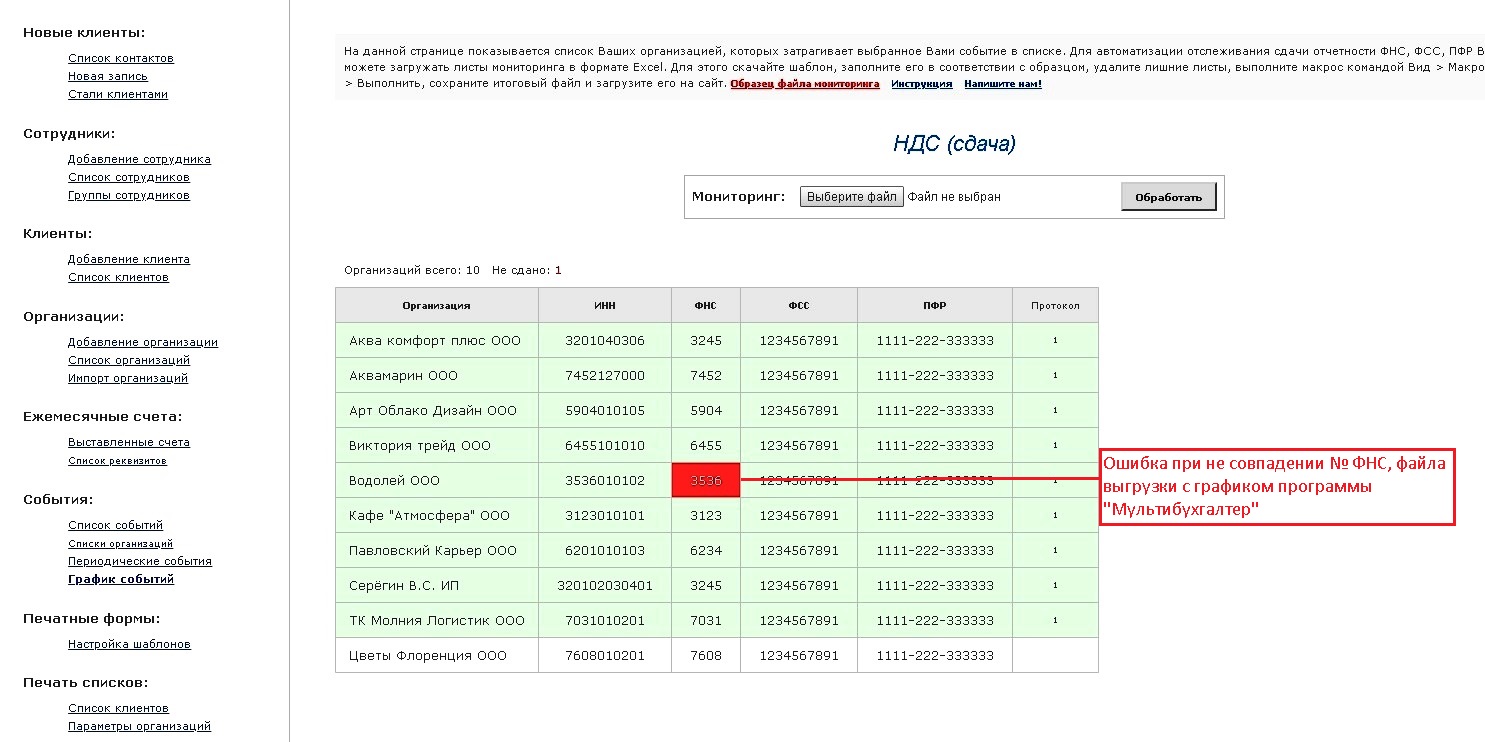Open 'Список реквизитов' link

coord(117,461)
